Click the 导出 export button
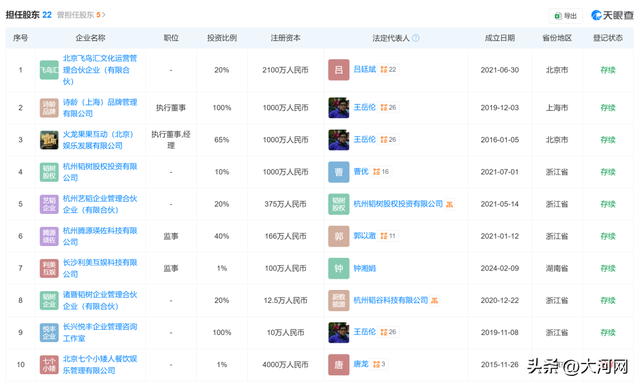This screenshot has height=386, width=640. tap(565, 16)
